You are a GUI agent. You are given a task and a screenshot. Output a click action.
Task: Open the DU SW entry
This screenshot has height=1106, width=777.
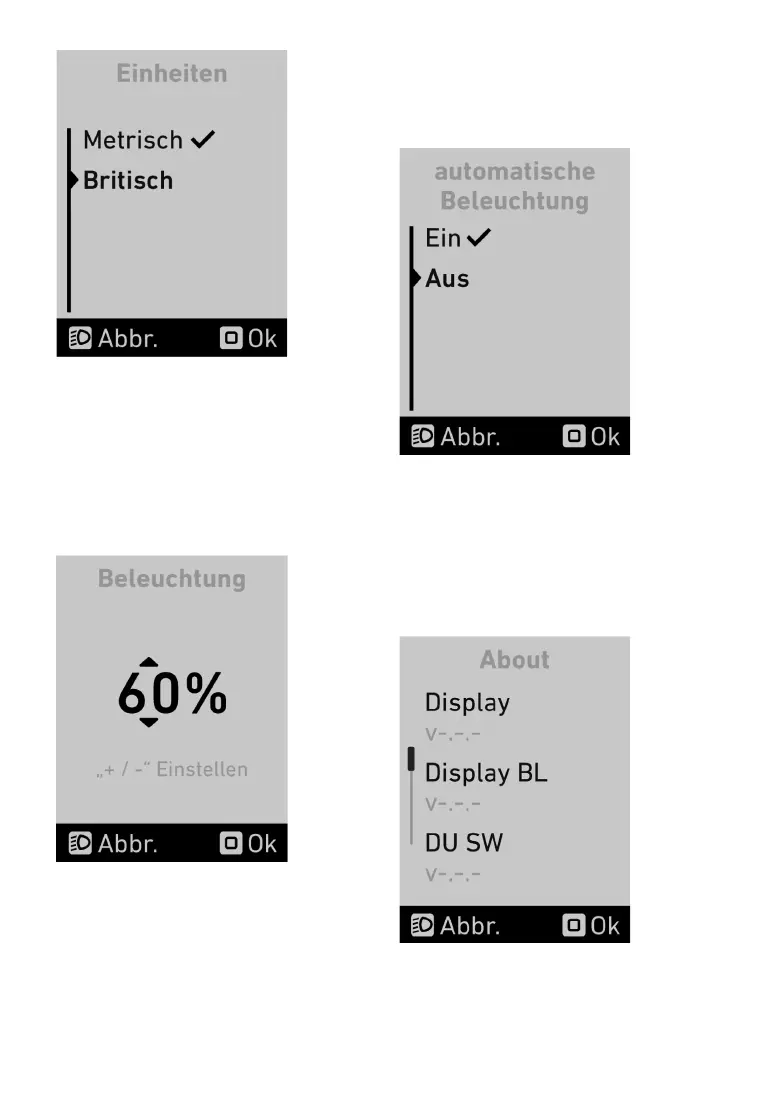coord(464,843)
